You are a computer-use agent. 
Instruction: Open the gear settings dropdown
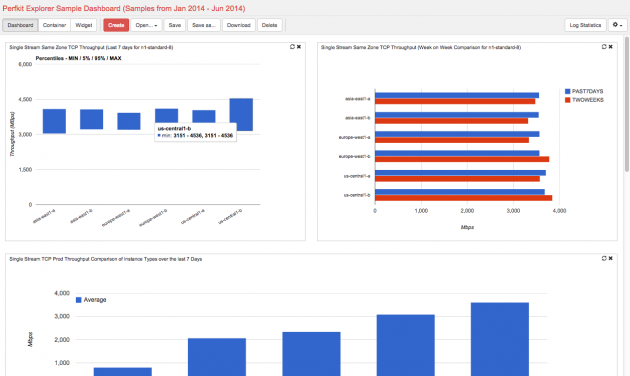617,25
